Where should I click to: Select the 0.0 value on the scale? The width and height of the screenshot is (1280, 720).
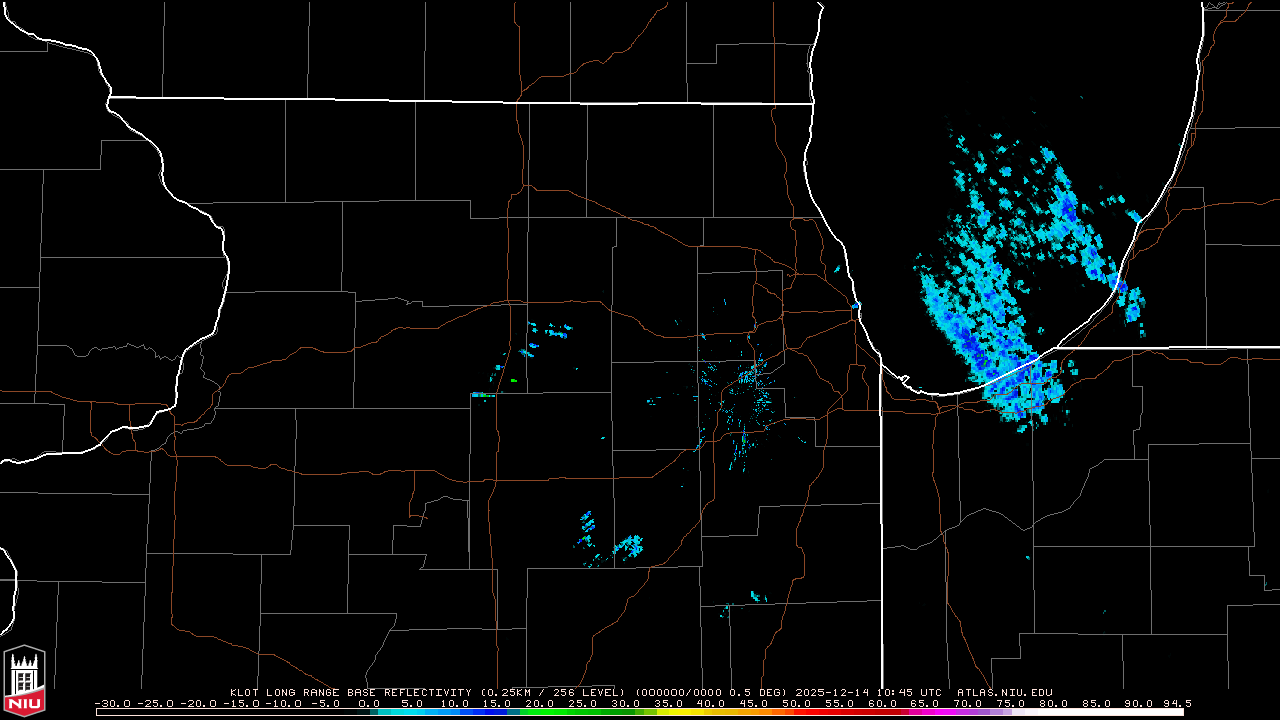point(369,704)
